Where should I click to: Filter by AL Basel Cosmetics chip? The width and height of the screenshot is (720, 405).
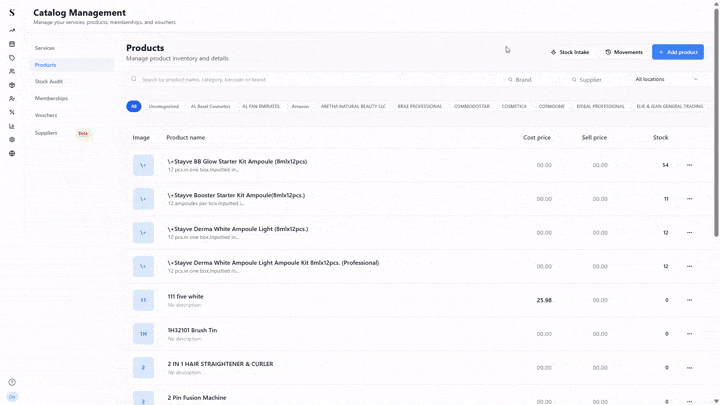pos(210,106)
